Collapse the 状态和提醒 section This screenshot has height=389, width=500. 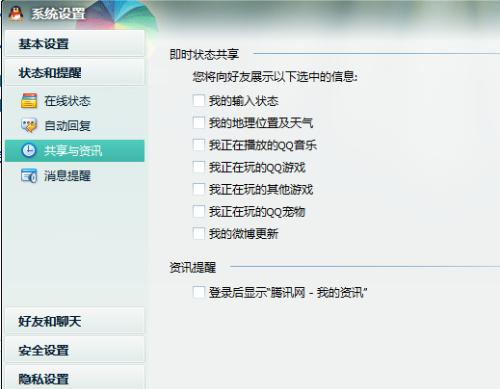point(75,72)
